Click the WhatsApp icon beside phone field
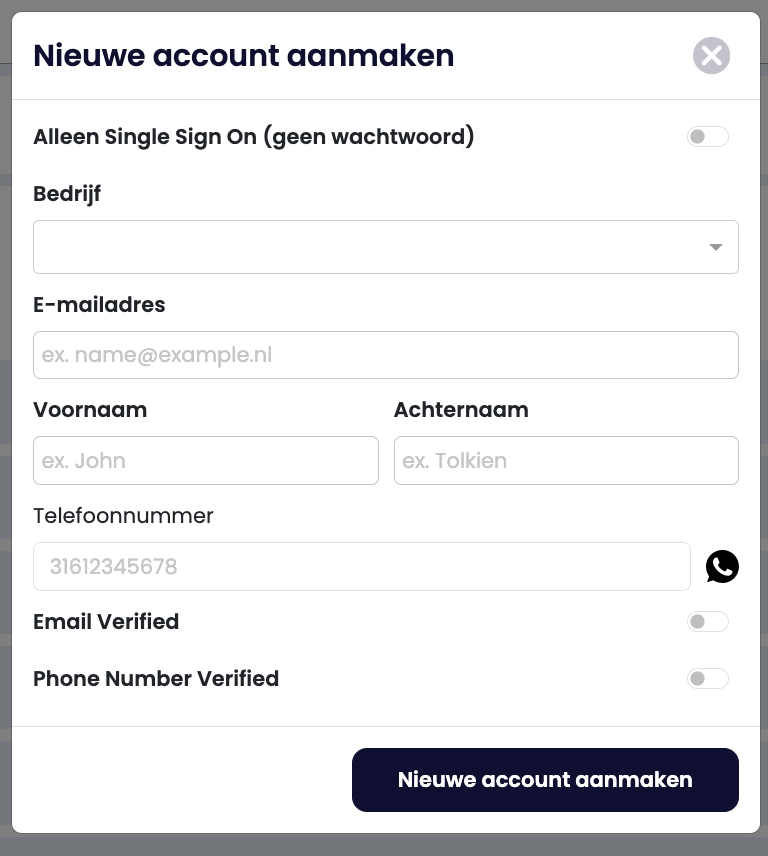 (x=722, y=566)
